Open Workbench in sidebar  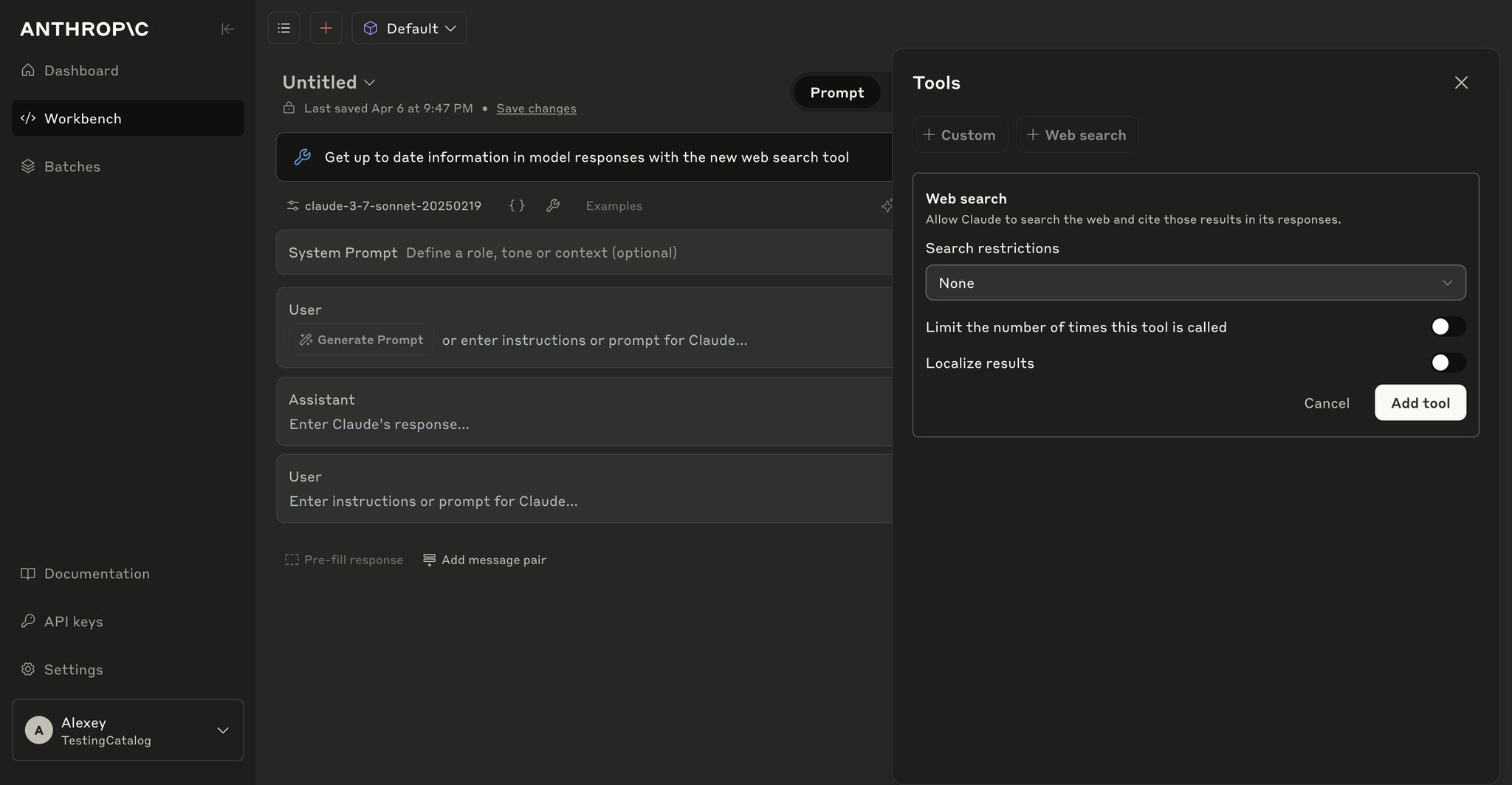click(128, 118)
